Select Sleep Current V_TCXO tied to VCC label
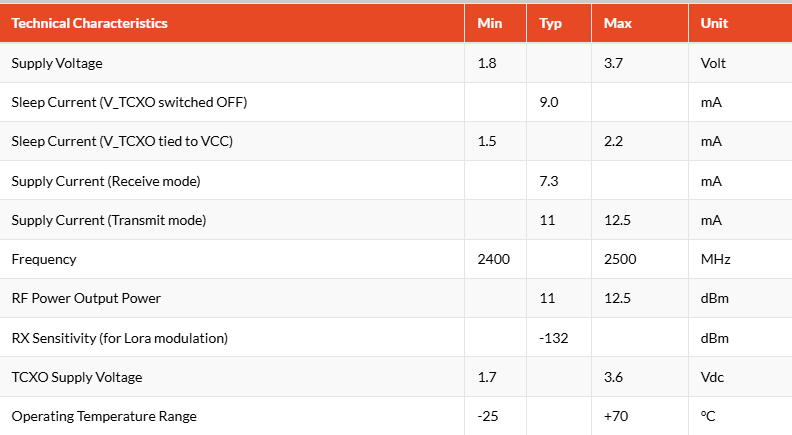The height and width of the screenshot is (435, 792). pyautogui.click(x=122, y=141)
